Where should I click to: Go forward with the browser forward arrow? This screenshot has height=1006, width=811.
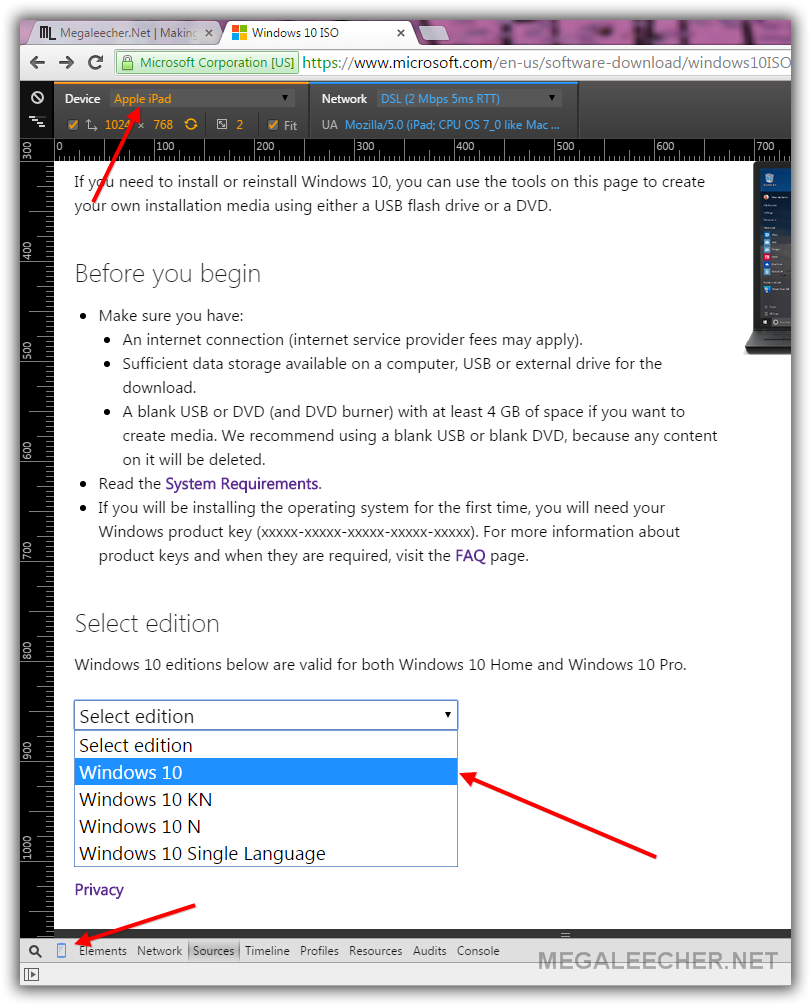(66, 62)
